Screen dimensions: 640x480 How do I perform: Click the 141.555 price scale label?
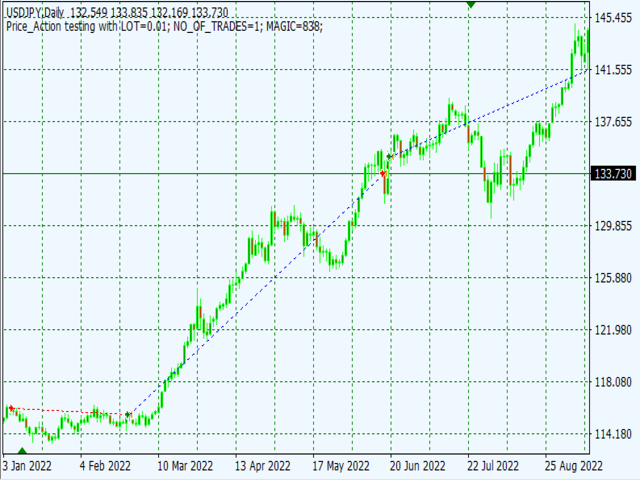(x=613, y=70)
